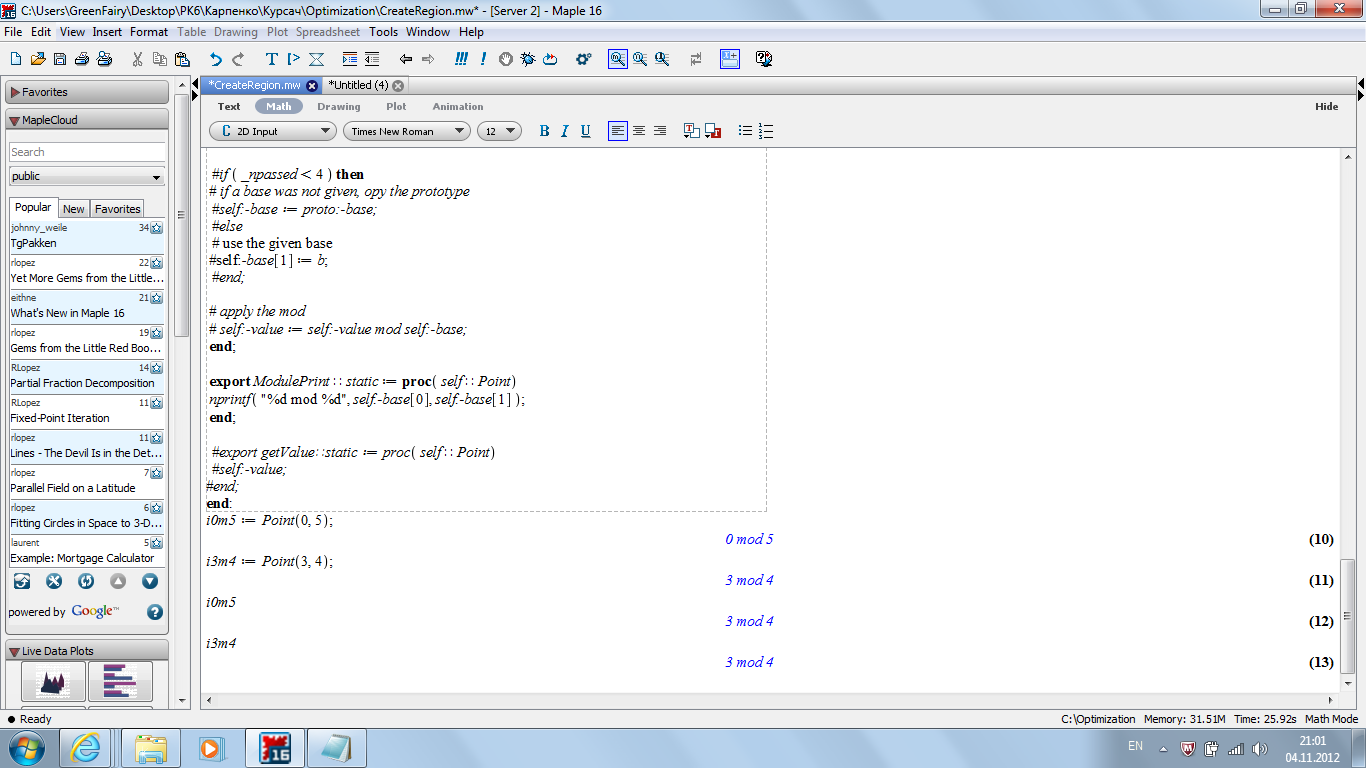This screenshot has height=768, width=1366.
Task: Click the MapleCloud search field
Action: tap(87, 152)
